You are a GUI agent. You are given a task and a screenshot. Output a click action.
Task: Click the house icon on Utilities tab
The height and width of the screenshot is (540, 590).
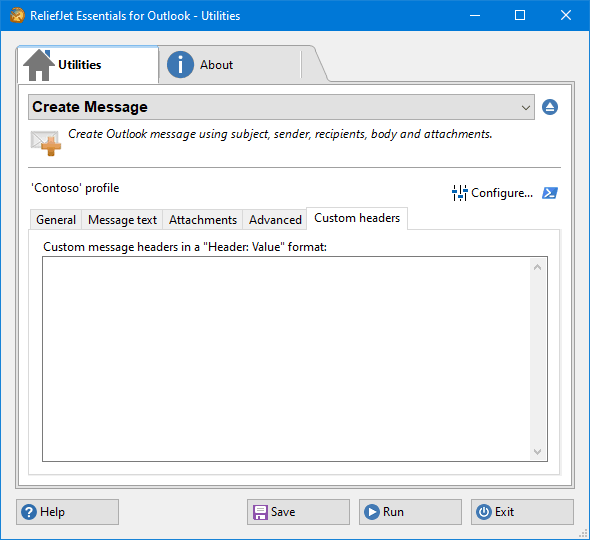(x=38, y=65)
